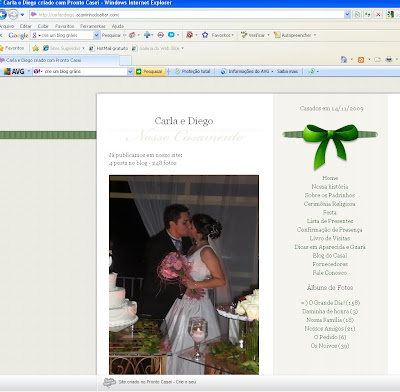400x392 pixels.
Task: Click the AVG logo in the toolbar
Action: (14, 72)
